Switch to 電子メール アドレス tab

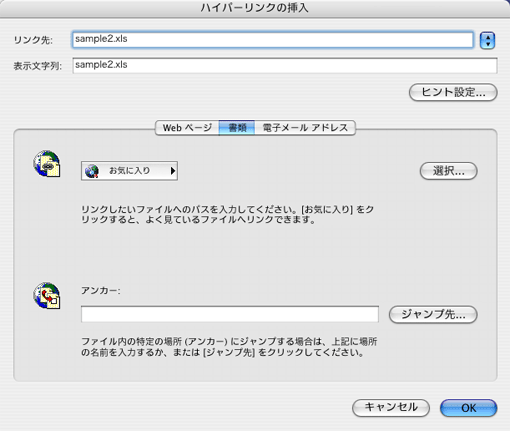pos(305,128)
